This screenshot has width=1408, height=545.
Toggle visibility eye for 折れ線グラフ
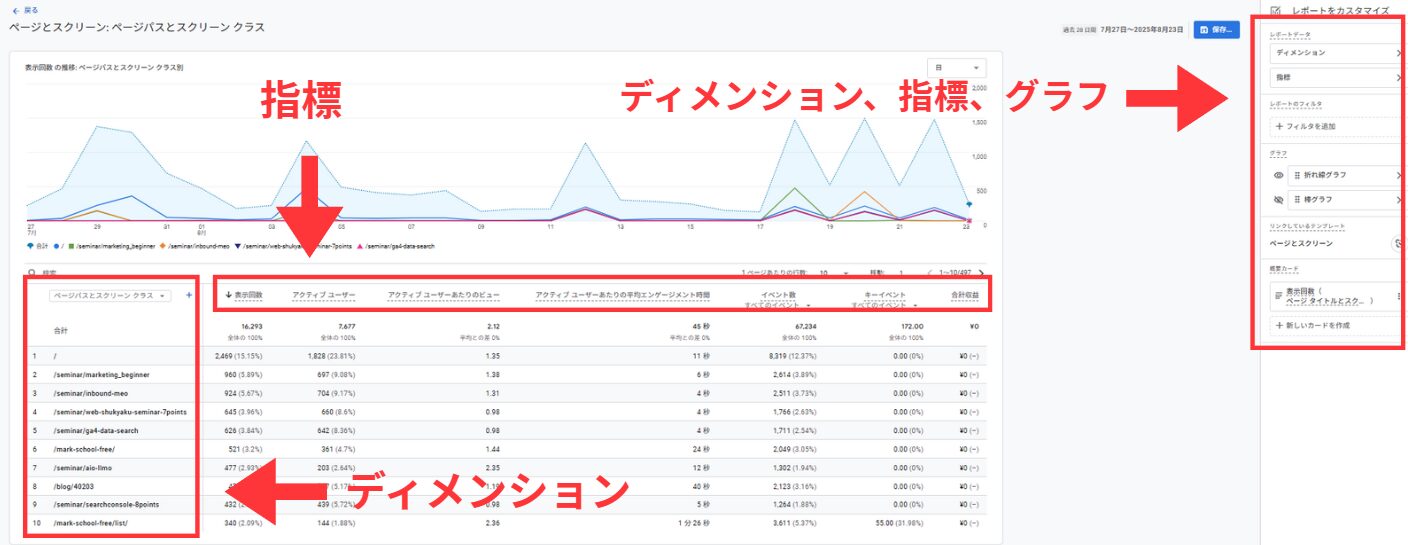pyautogui.click(x=1278, y=175)
